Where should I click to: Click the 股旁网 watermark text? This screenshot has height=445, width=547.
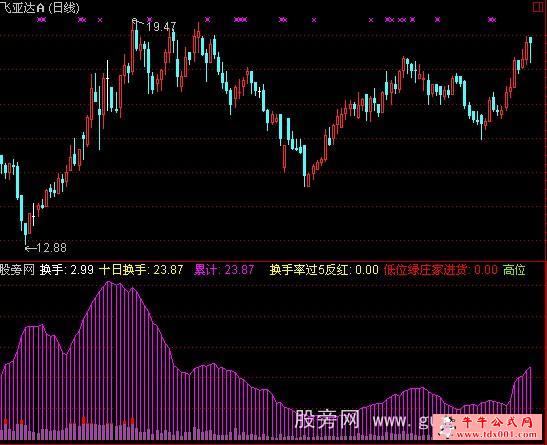327,419
